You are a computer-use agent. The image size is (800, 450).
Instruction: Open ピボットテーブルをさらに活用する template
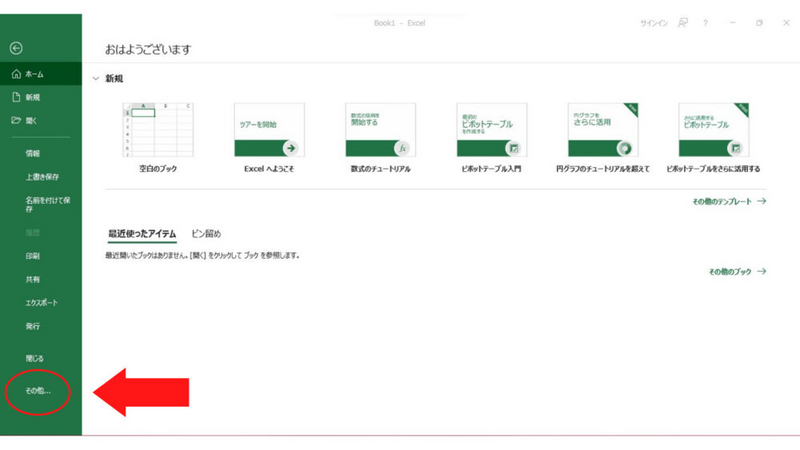tap(714, 130)
